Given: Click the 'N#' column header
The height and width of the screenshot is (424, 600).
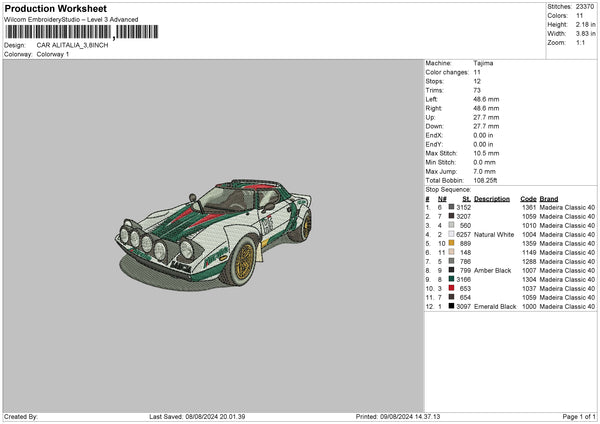Looking at the screenshot, I should click(x=442, y=199).
